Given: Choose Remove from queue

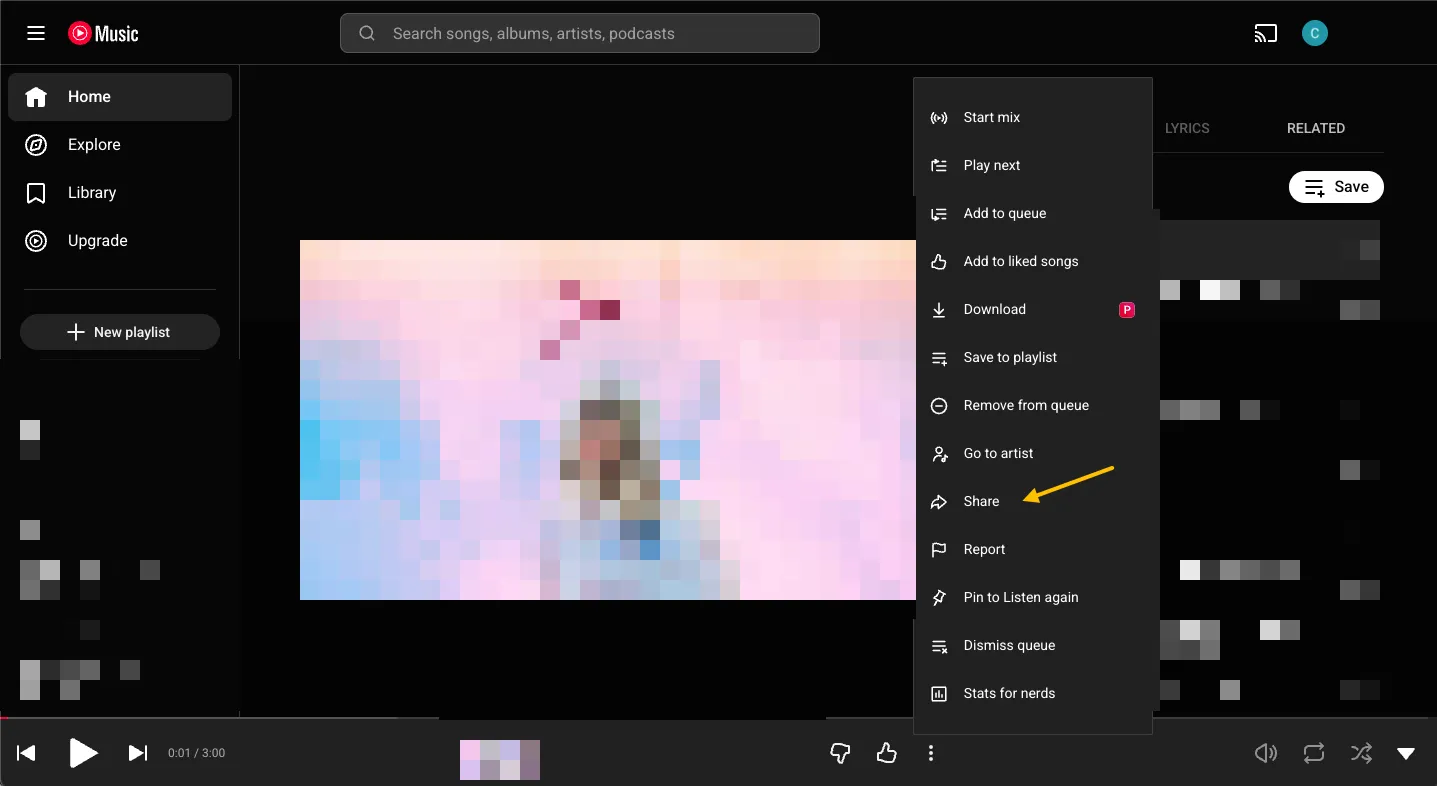Looking at the screenshot, I should (1033, 405).
